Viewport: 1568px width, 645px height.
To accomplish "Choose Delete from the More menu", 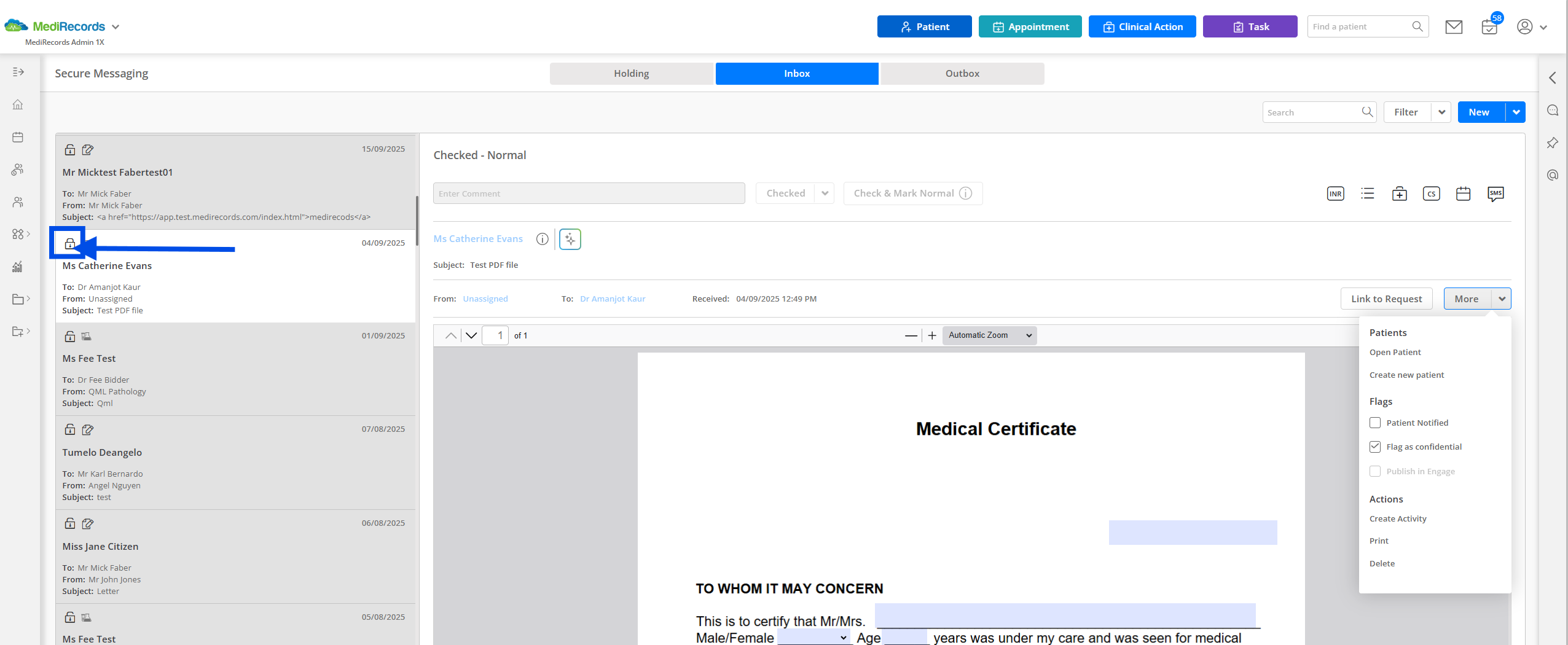I will 1382,564.
